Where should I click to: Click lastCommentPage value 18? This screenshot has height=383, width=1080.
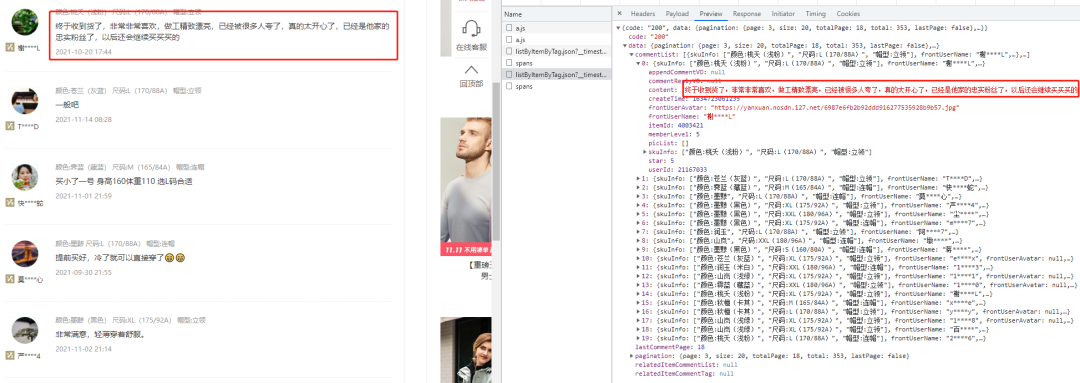pyautogui.click(x=700, y=346)
